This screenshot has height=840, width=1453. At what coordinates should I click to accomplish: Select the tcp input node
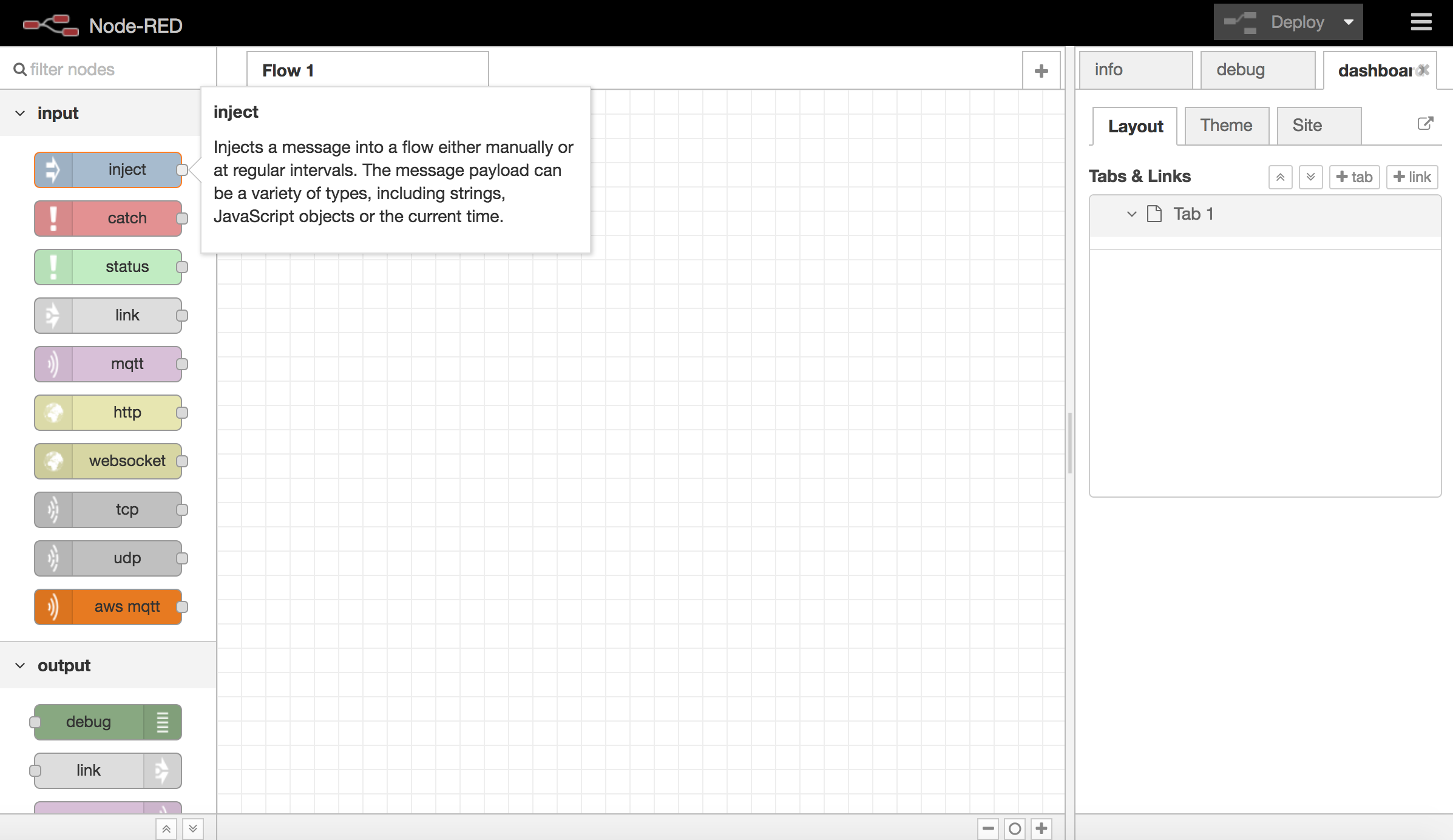pyautogui.click(x=108, y=509)
